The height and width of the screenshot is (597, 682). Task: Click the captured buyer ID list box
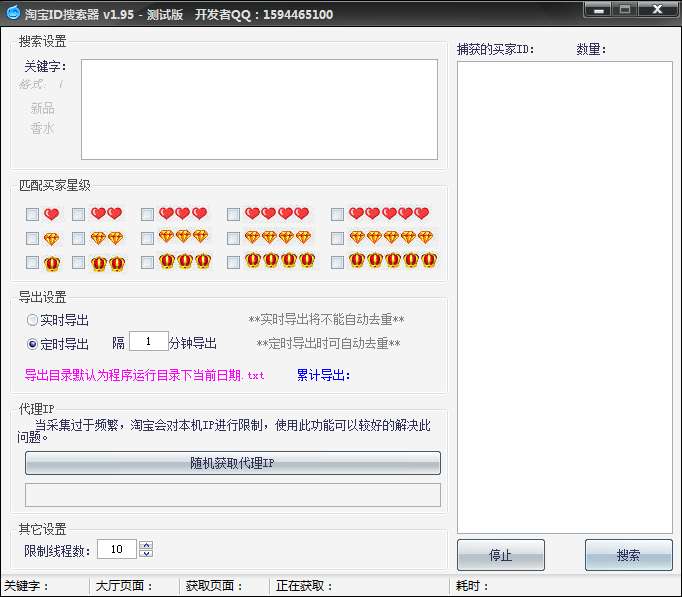click(565, 297)
